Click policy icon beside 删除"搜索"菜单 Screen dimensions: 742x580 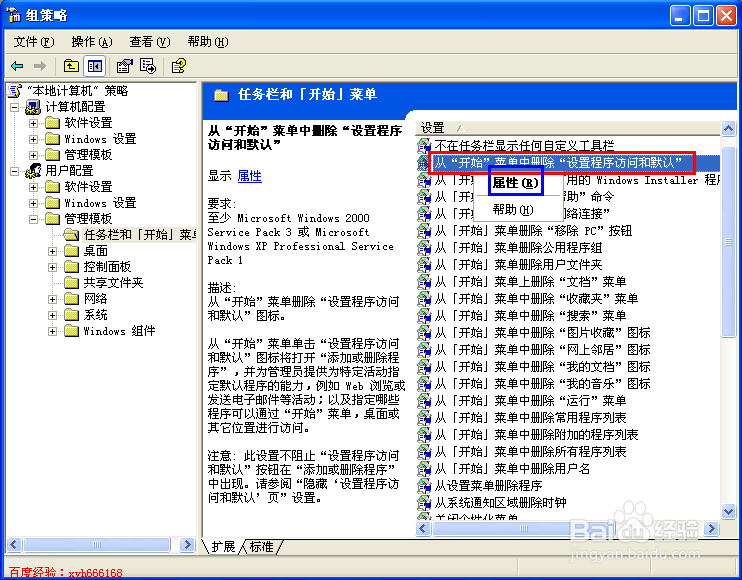[424, 316]
